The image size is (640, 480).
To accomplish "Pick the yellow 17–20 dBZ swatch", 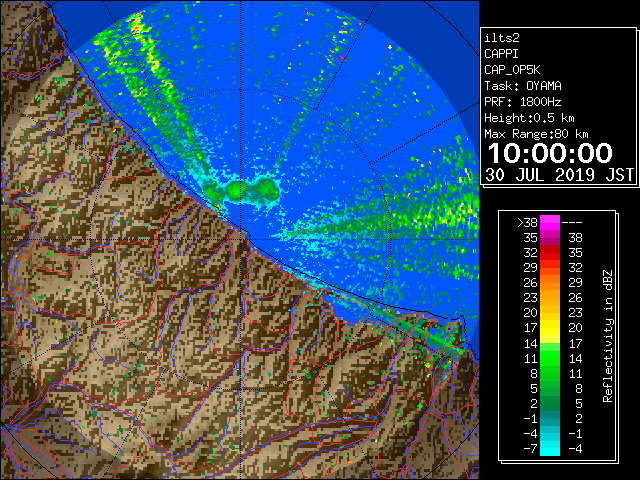I will (550, 327).
